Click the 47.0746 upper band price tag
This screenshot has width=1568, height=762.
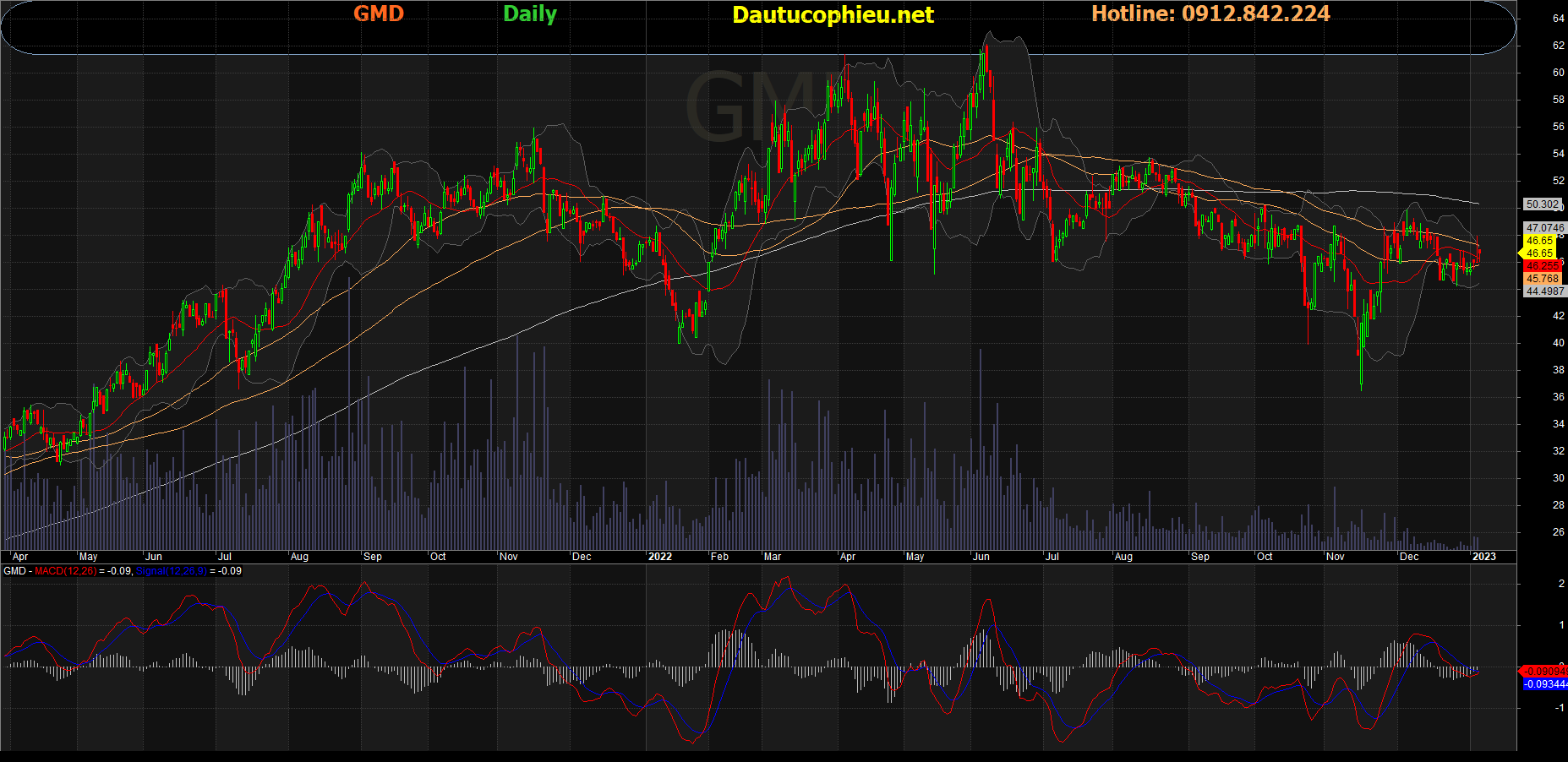1545,228
